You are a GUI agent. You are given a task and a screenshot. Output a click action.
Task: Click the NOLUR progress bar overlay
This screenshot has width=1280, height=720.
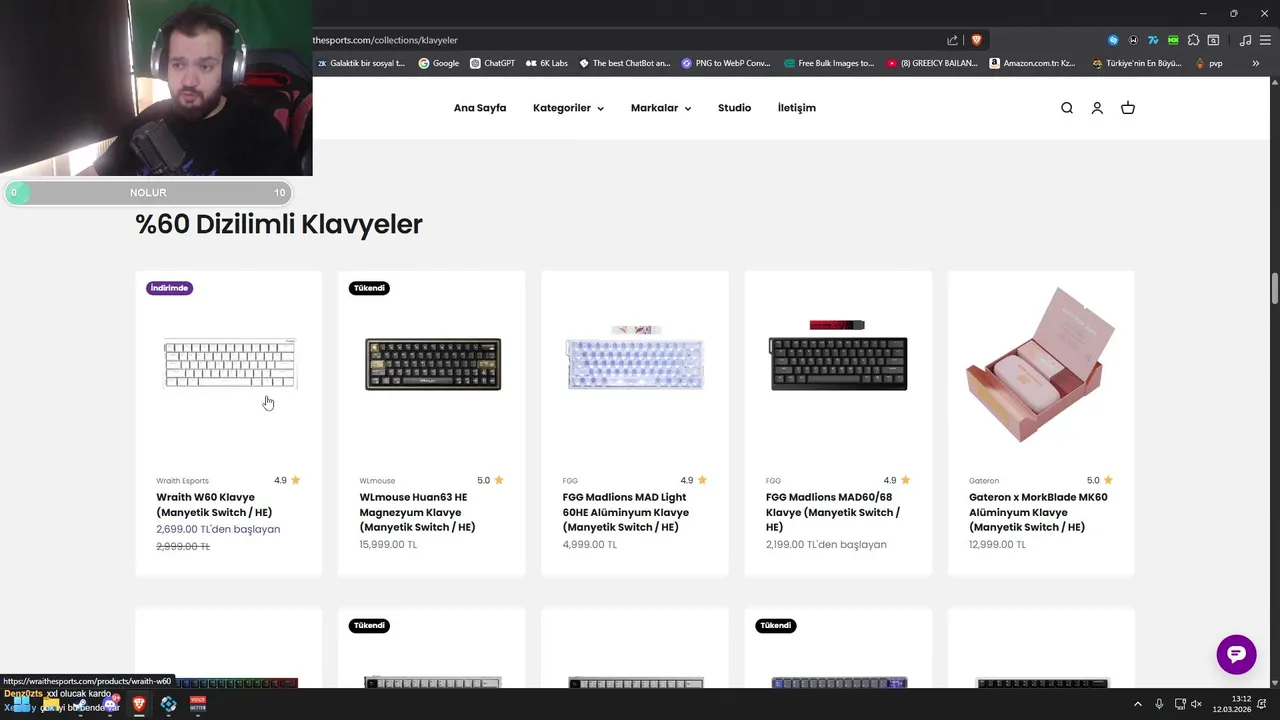coord(148,193)
